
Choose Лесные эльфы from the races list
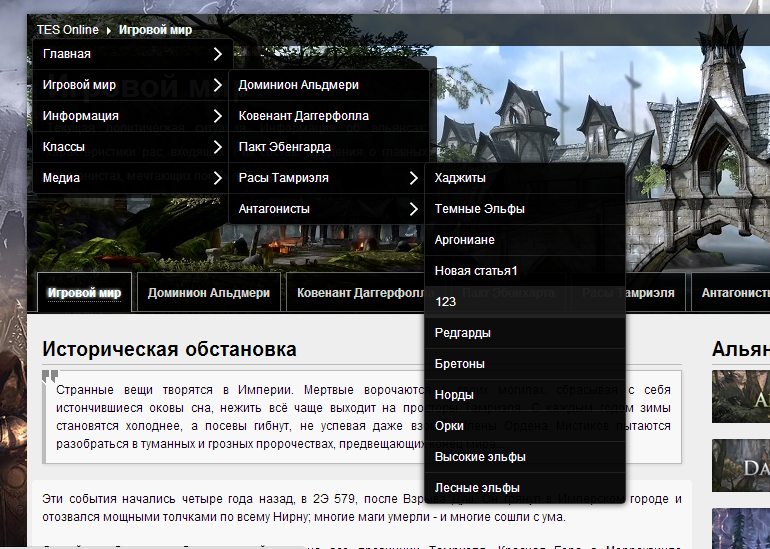(524, 487)
